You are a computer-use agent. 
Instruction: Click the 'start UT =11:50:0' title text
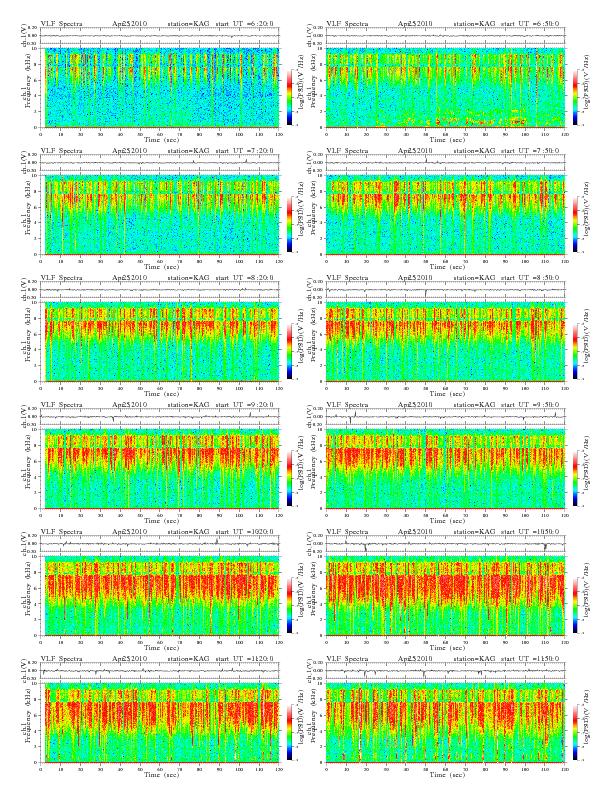530,659
